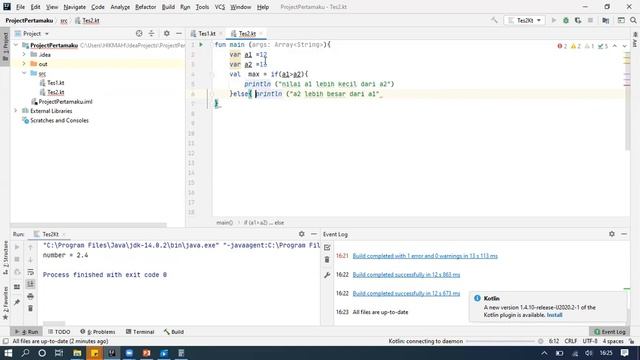Open Windows Start menu
640x360 pixels.
pos(8,353)
